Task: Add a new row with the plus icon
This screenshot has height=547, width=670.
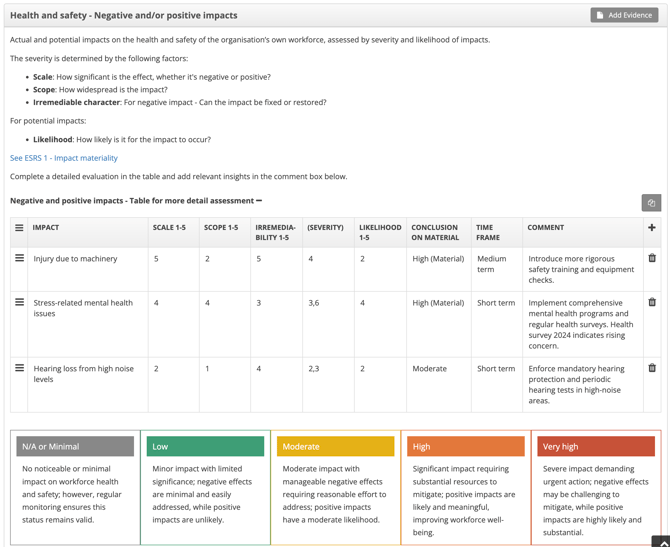Action: 652,228
